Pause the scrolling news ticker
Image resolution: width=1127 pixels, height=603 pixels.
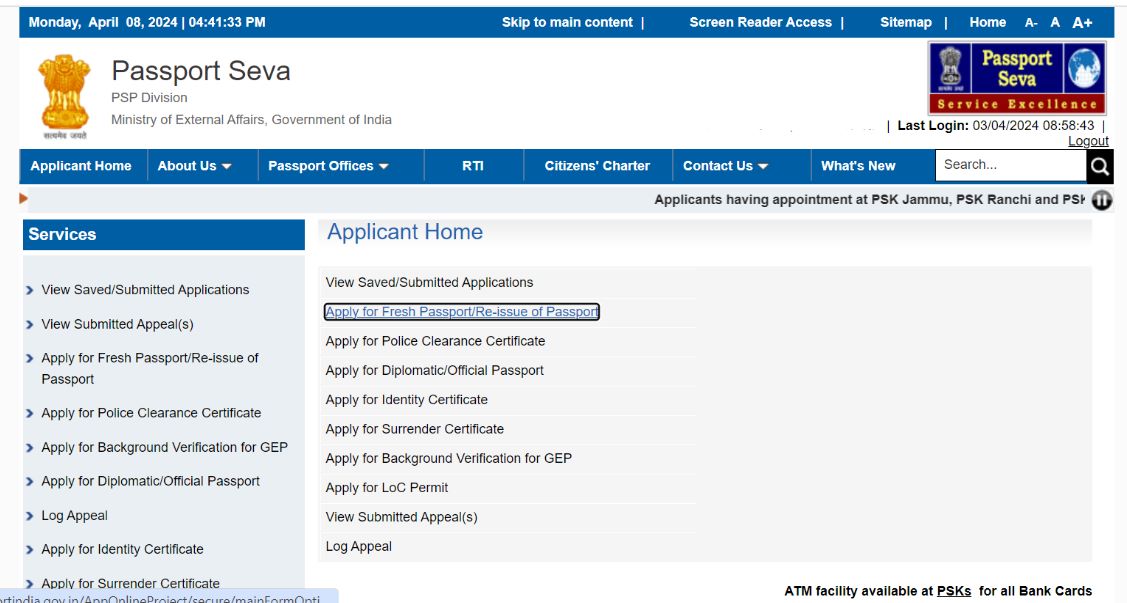1101,200
